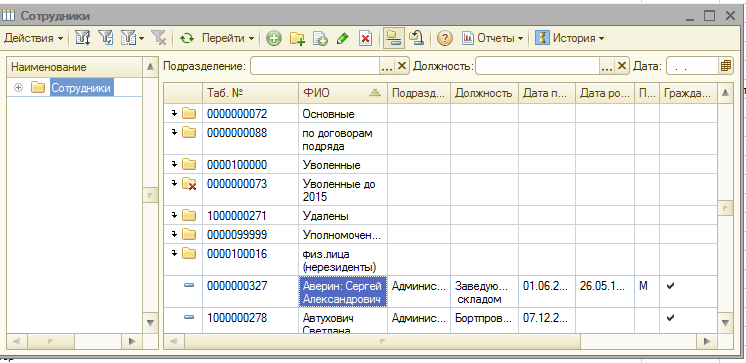Add a new employee with green plus
This screenshot has width=746, height=363.
click(x=274, y=39)
